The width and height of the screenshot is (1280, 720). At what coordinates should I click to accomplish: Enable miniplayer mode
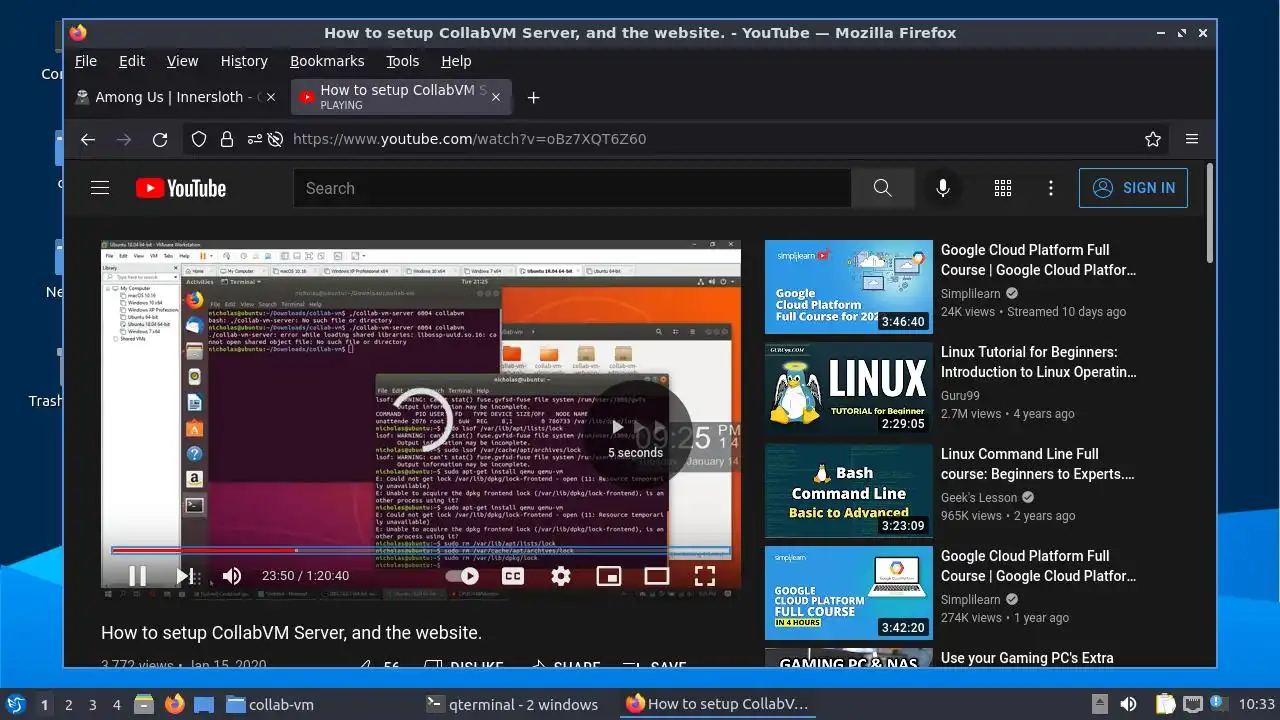point(608,576)
